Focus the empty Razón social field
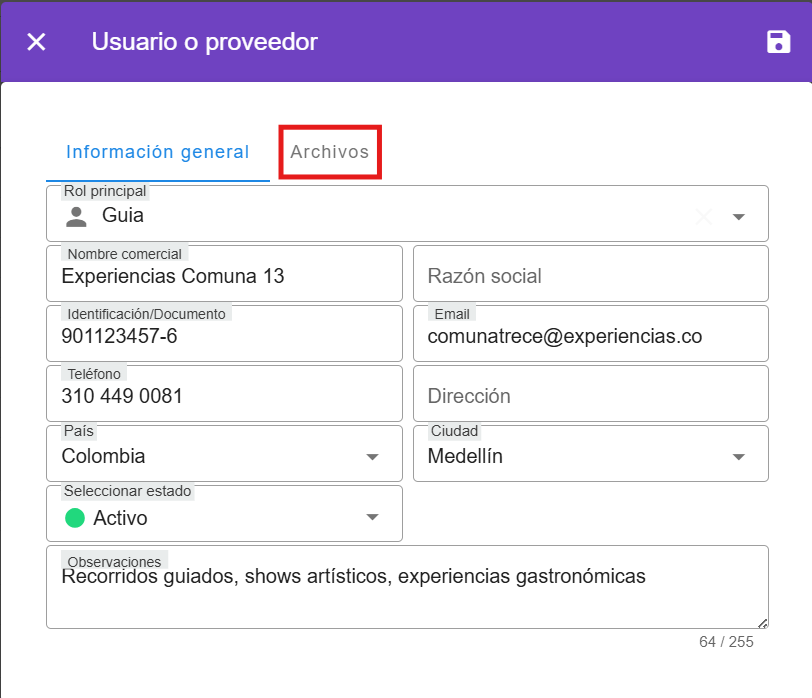 590,276
